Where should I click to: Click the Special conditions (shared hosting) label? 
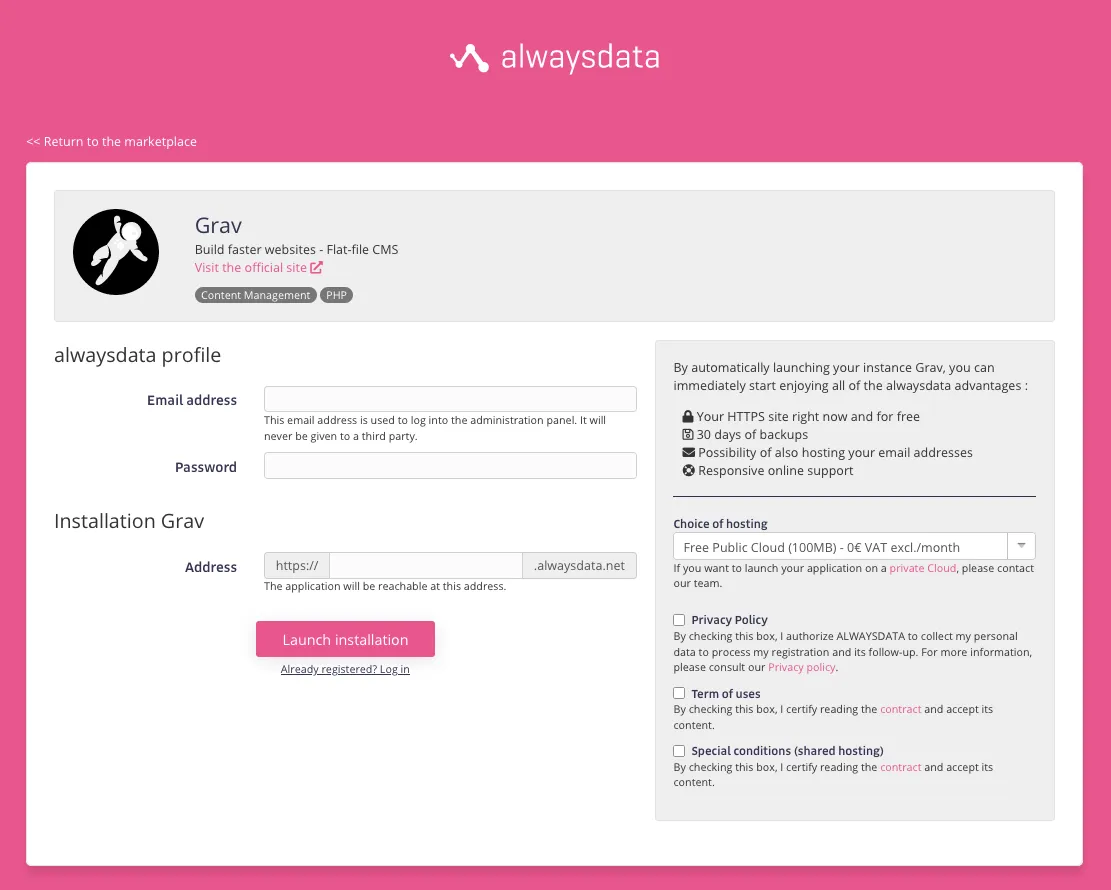click(x=787, y=750)
